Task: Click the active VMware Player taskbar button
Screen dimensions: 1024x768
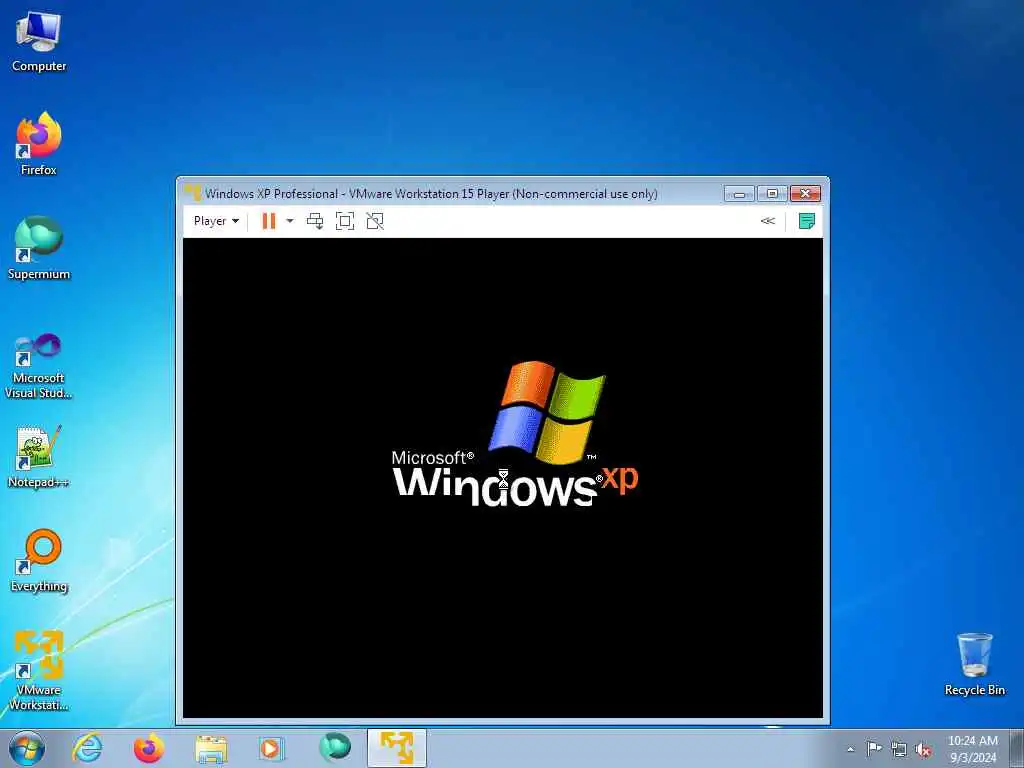Action: click(396, 748)
